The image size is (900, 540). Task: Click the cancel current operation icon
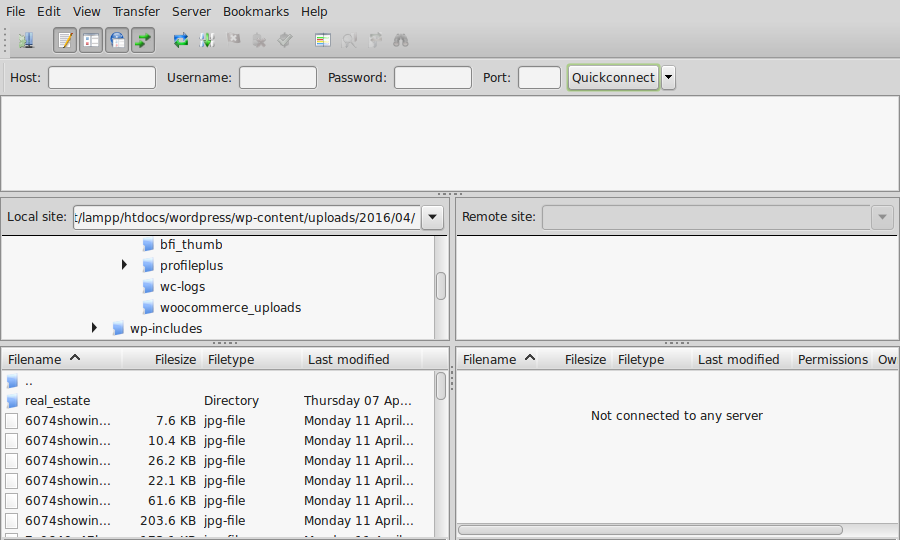pyautogui.click(x=233, y=41)
